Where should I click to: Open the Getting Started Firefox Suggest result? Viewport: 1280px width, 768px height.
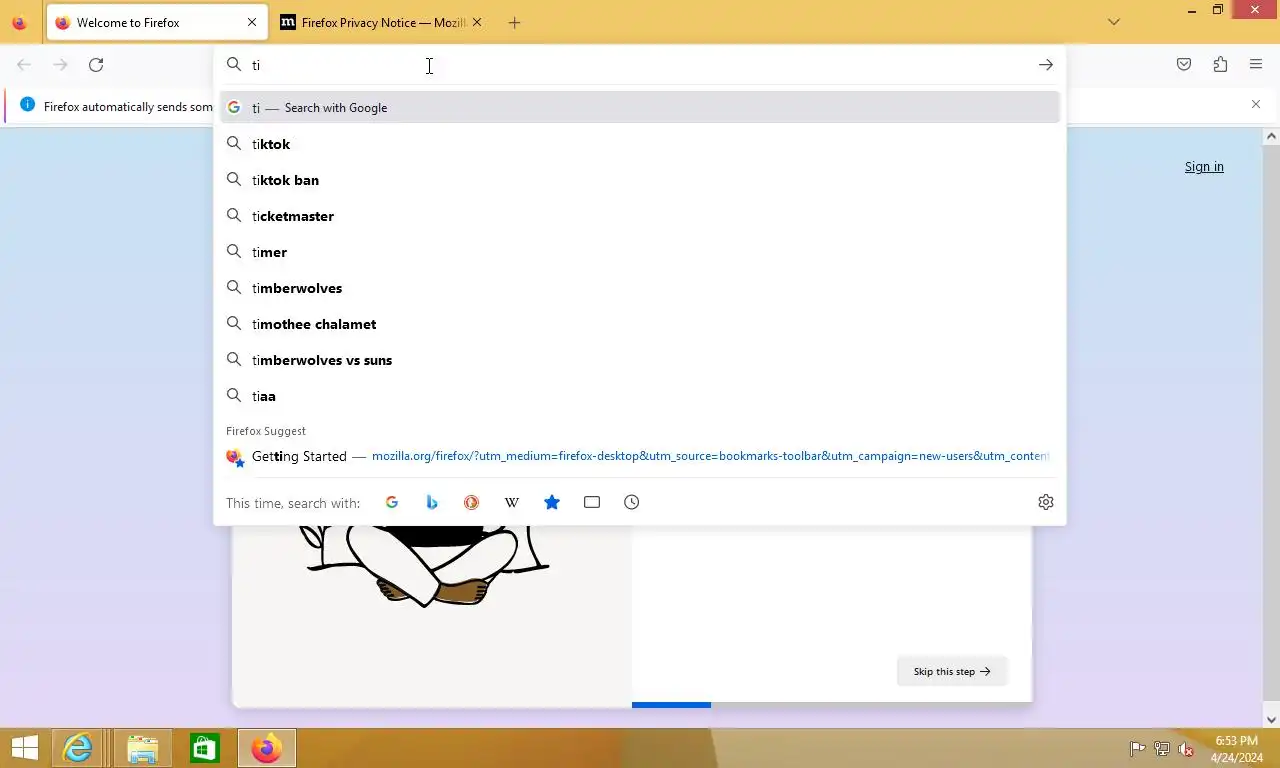coord(640,456)
